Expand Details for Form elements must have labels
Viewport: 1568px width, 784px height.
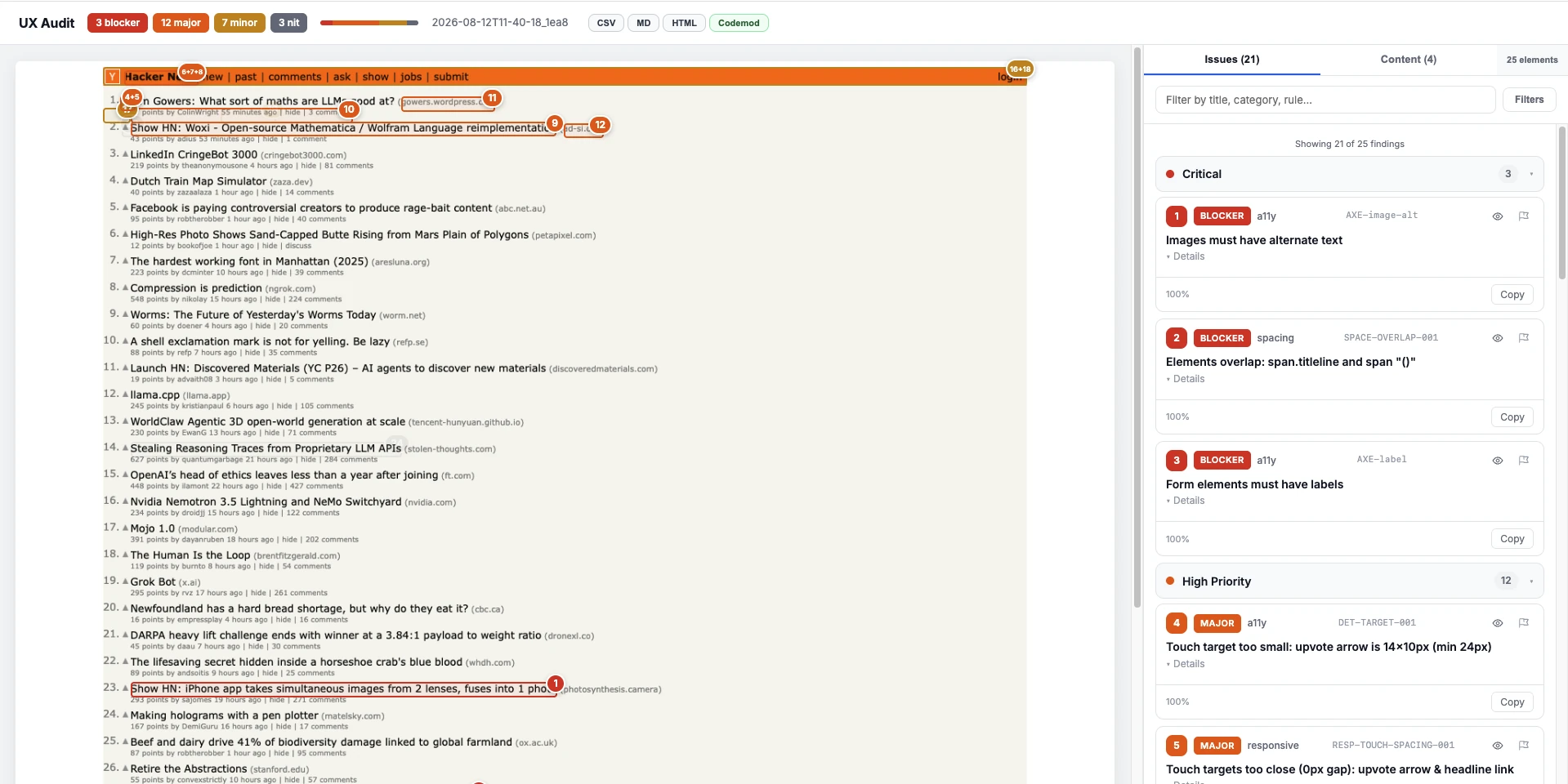coord(1186,501)
